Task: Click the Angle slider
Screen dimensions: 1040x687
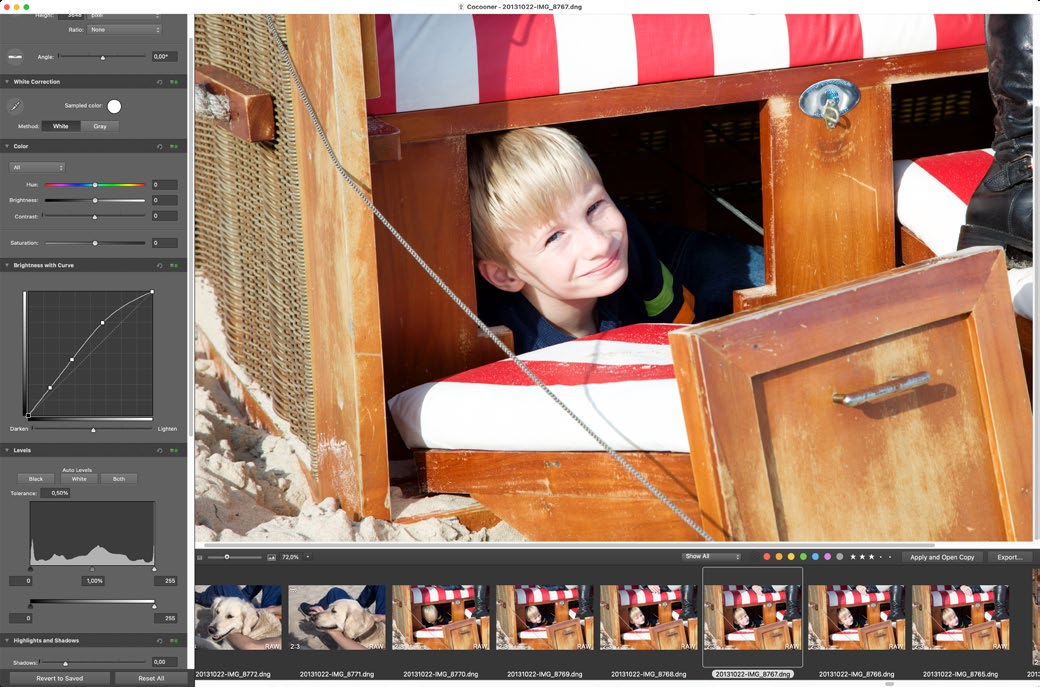Action: coord(102,57)
